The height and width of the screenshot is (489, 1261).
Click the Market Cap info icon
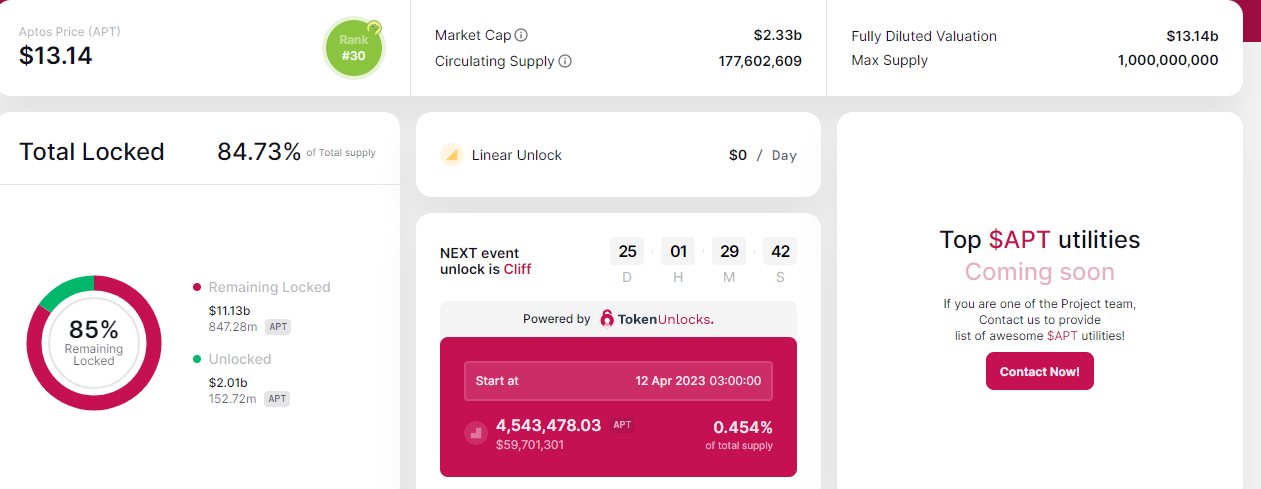point(521,35)
